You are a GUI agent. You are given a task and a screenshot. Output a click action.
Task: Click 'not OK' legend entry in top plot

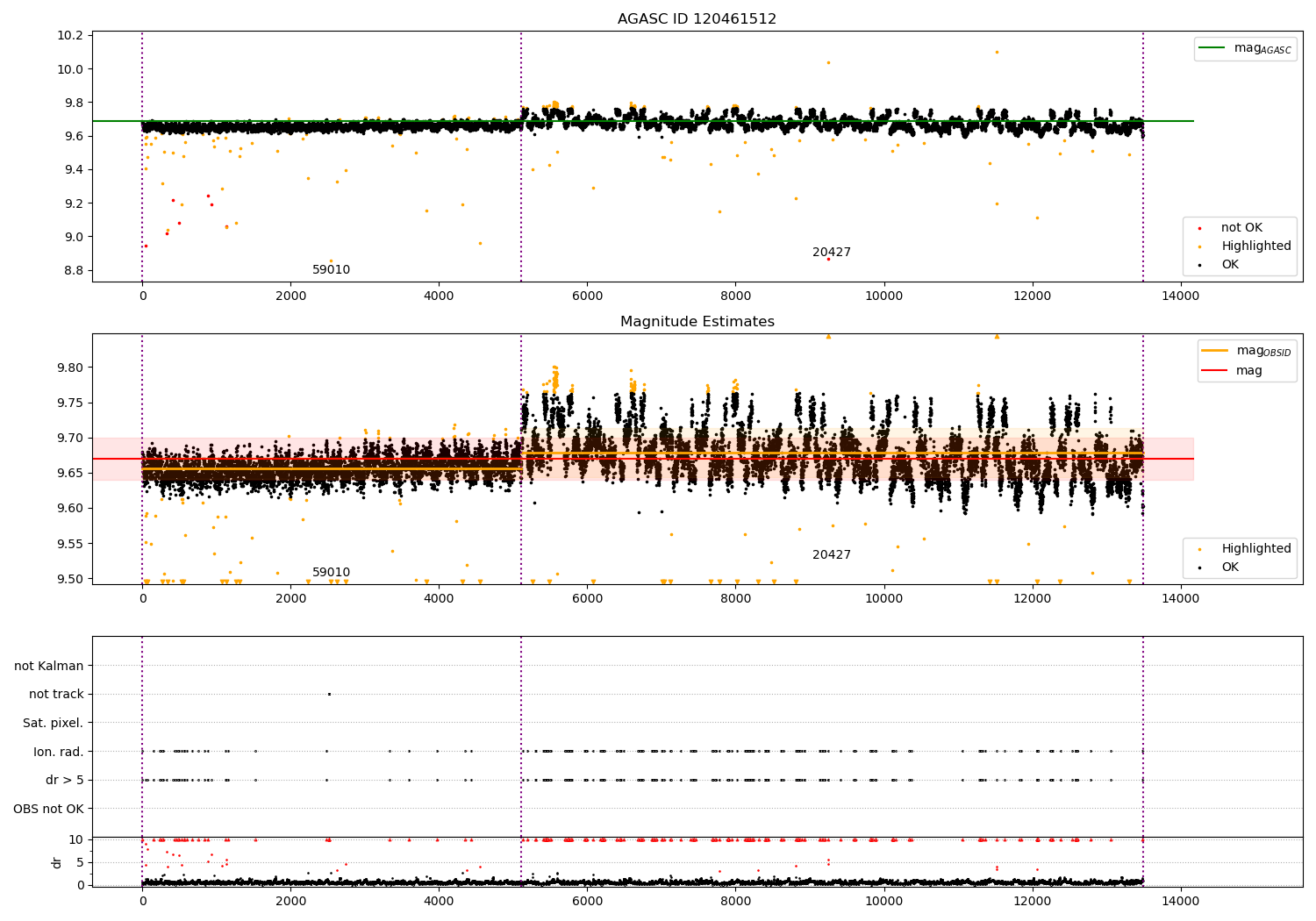pos(1240,228)
